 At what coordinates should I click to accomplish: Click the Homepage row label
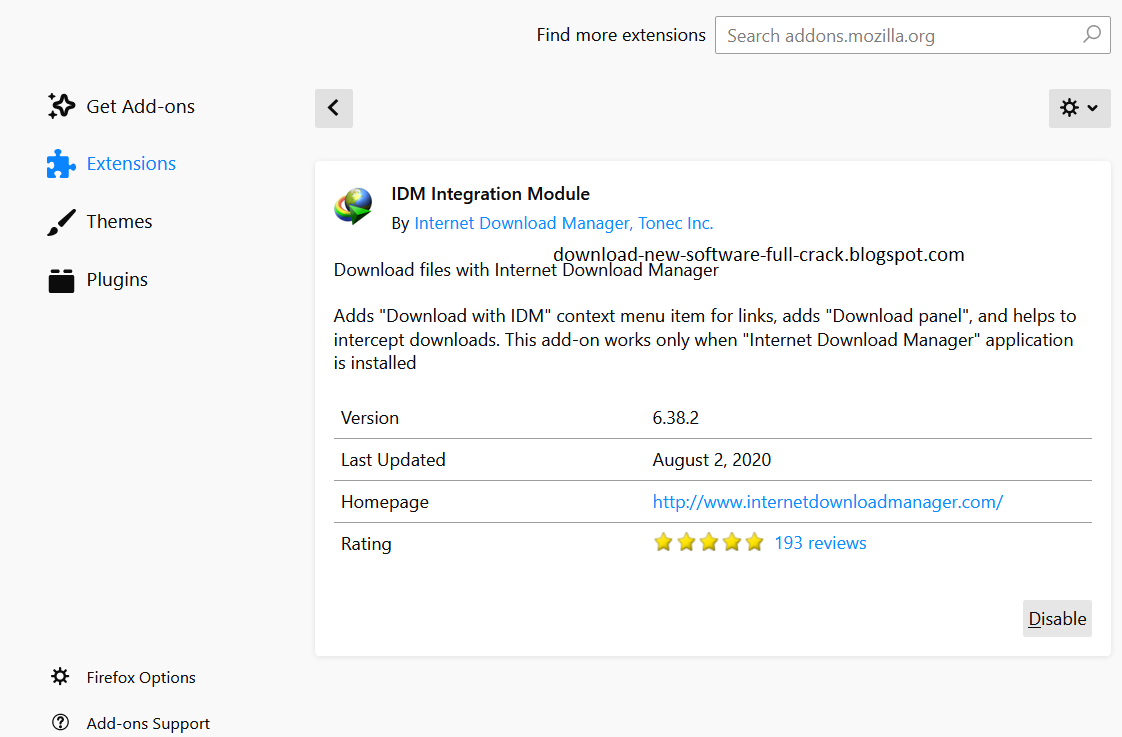tap(385, 502)
